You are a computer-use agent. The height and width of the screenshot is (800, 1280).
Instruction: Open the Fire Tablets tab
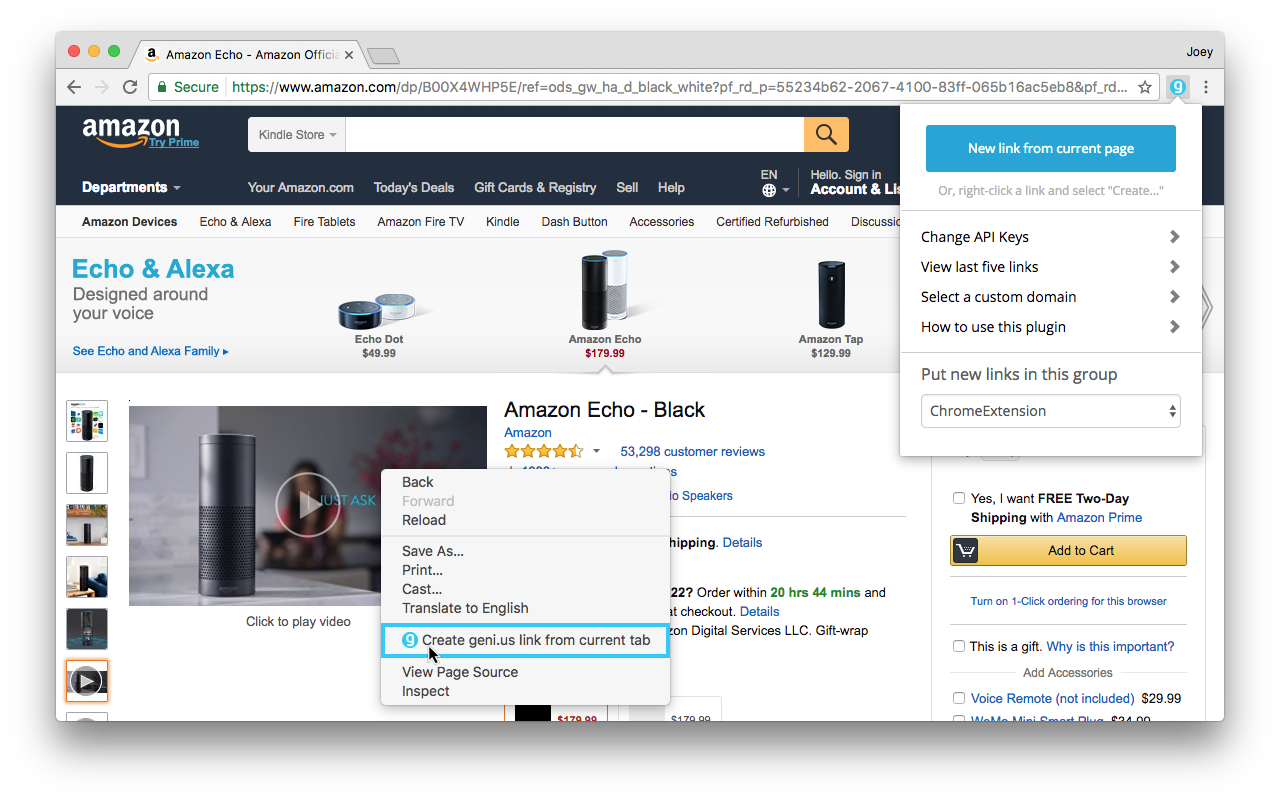coord(324,222)
